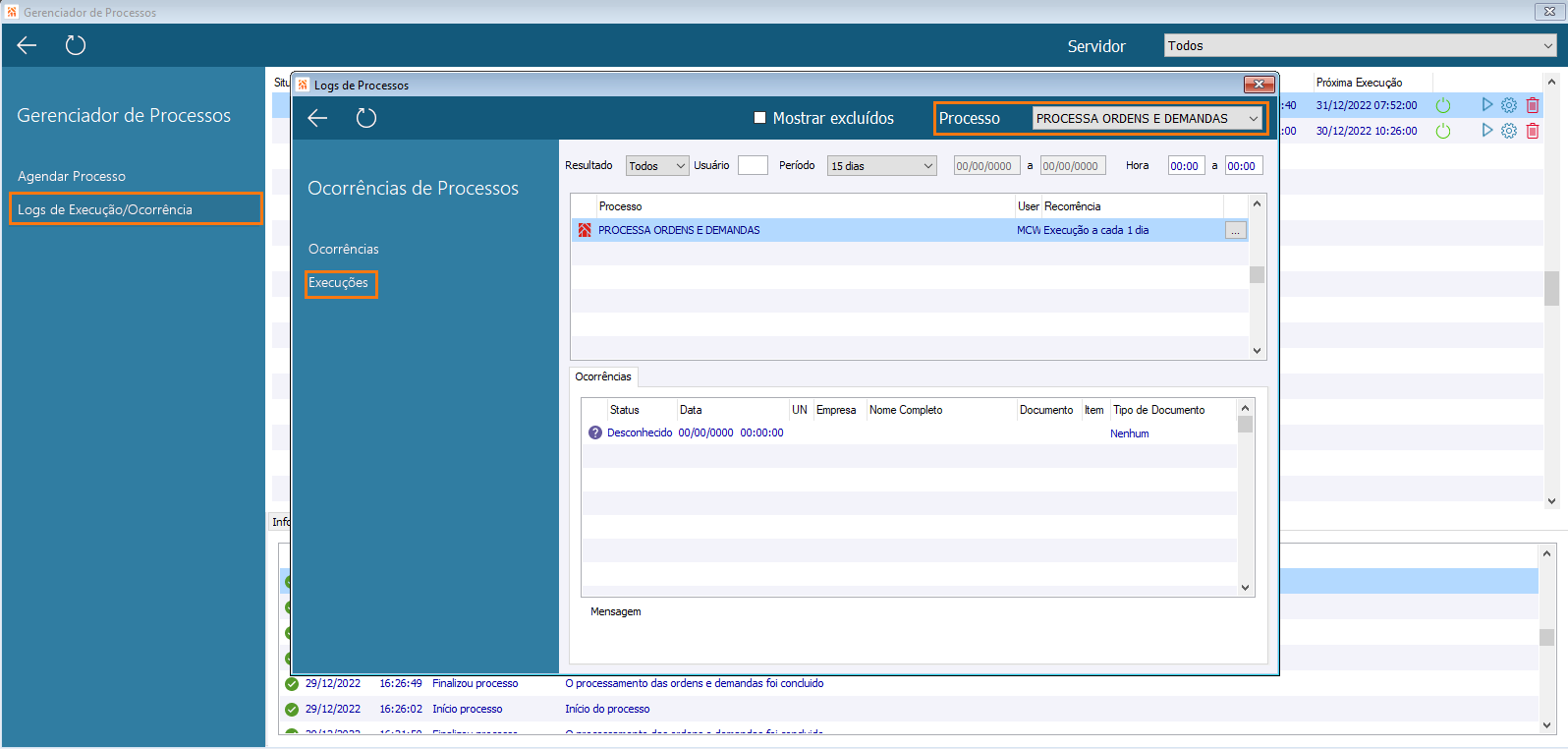Open settings for the 30/12/2022 10:26:00 process
This screenshot has height=749, width=1568.
pos(1509,131)
